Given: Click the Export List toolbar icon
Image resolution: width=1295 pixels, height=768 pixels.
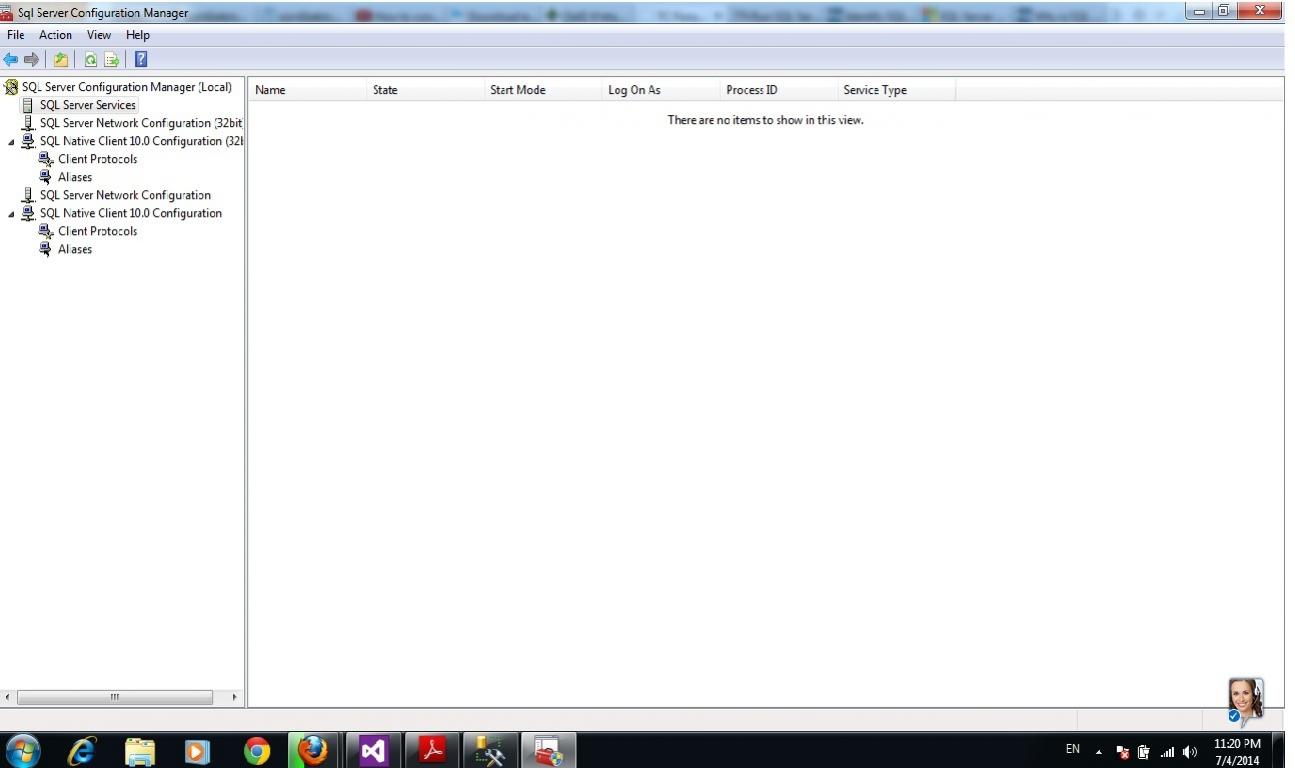Looking at the screenshot, I should click(x=112, y=60).
